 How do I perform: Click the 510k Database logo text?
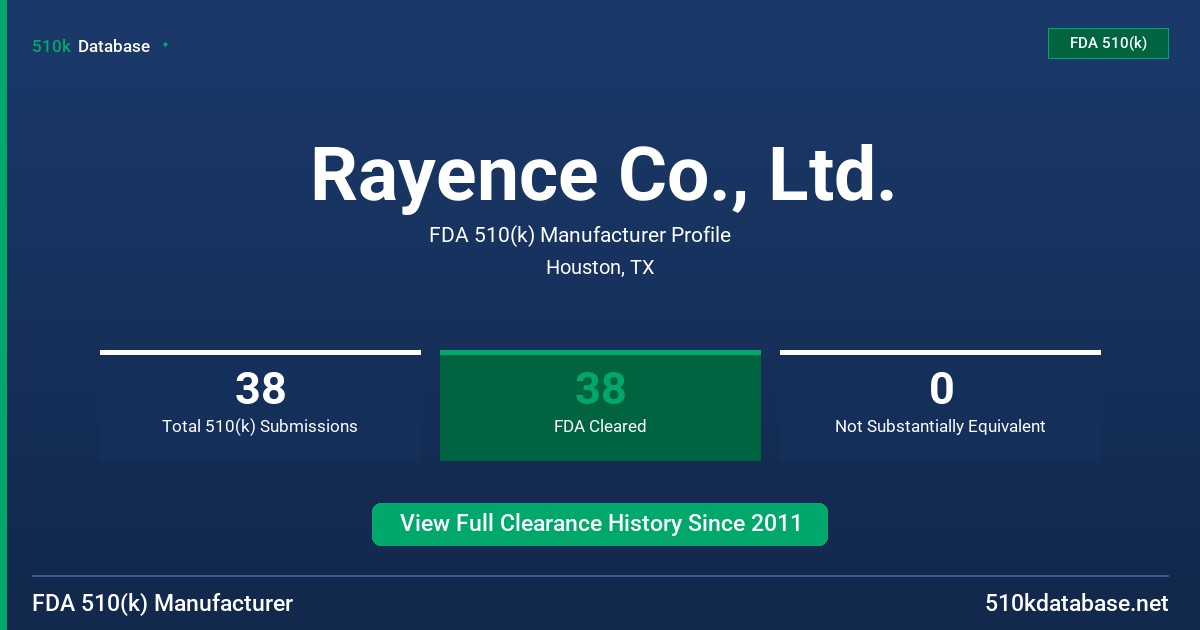coord(91,46)
